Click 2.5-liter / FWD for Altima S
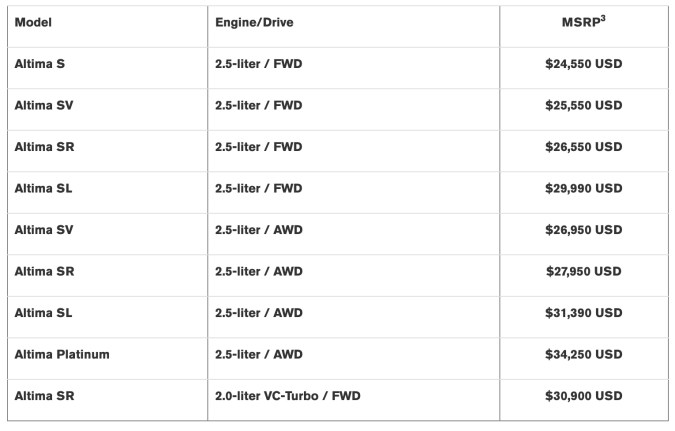This screenshot has height=431, width=675. (258, 63)
